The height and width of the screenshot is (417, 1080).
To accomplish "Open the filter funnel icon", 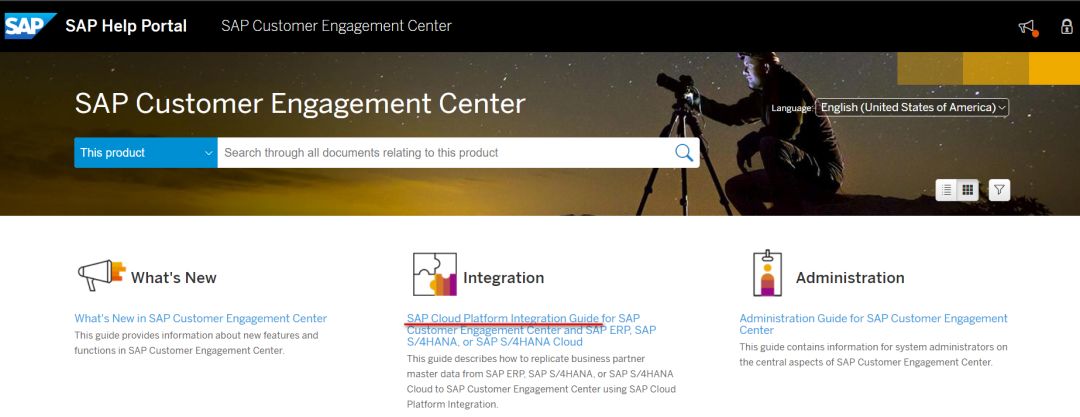I will point(999,190).
